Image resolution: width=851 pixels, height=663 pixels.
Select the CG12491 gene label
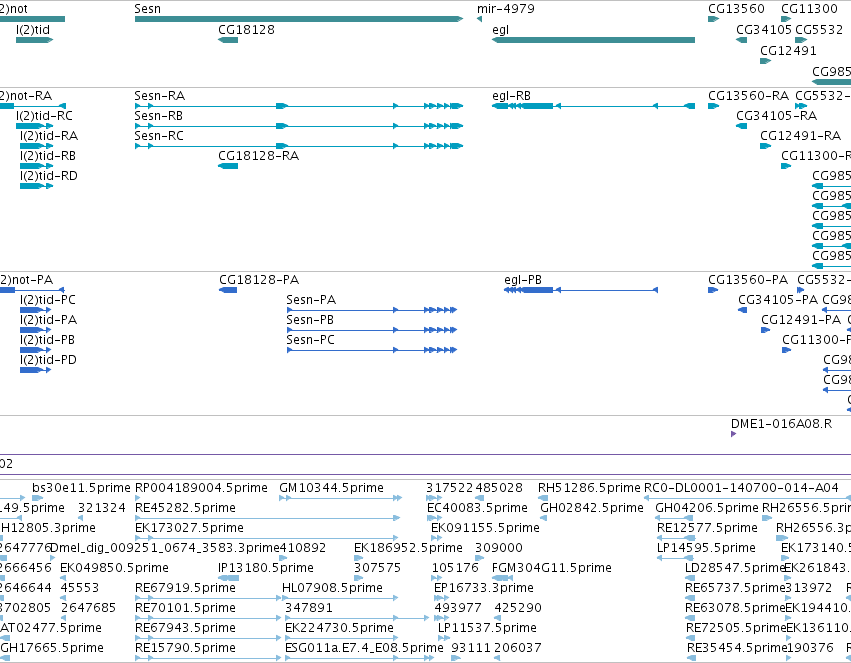pos(788,50)
